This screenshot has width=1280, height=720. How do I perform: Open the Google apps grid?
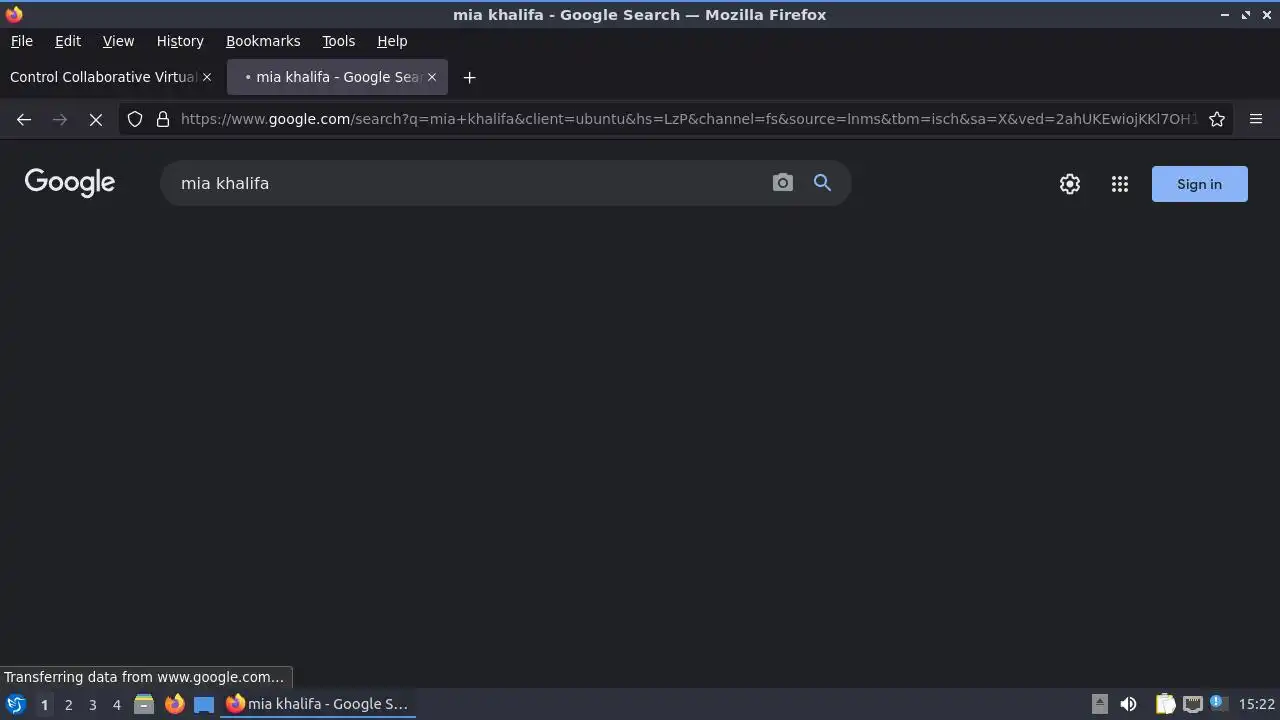1120,184
